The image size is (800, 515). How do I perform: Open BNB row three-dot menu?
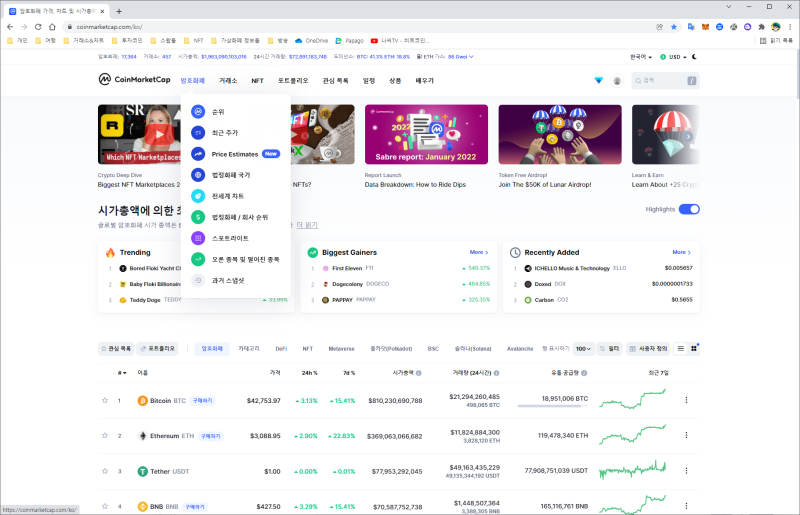686,506
